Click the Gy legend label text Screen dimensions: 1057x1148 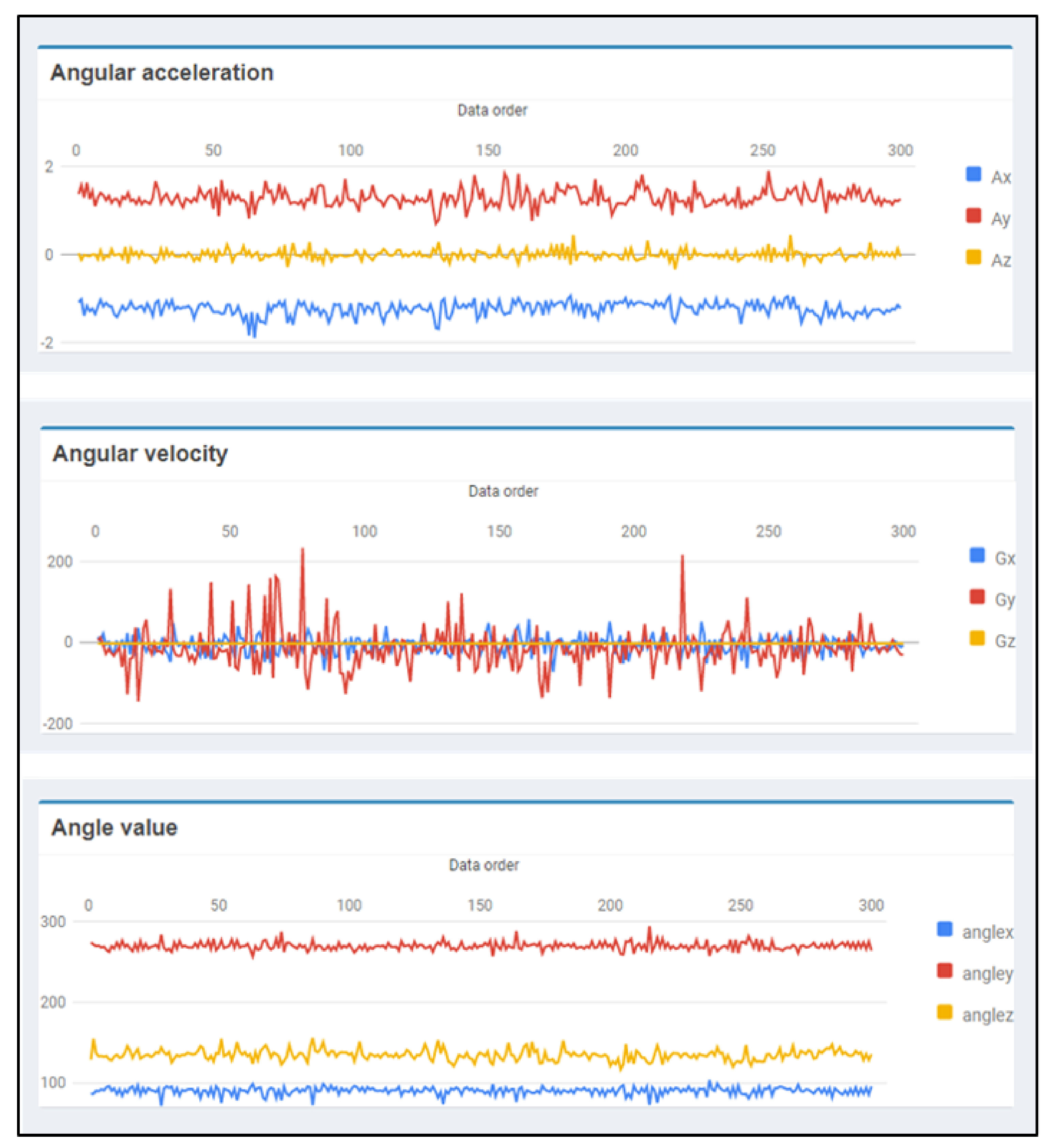click(1005, 600)
